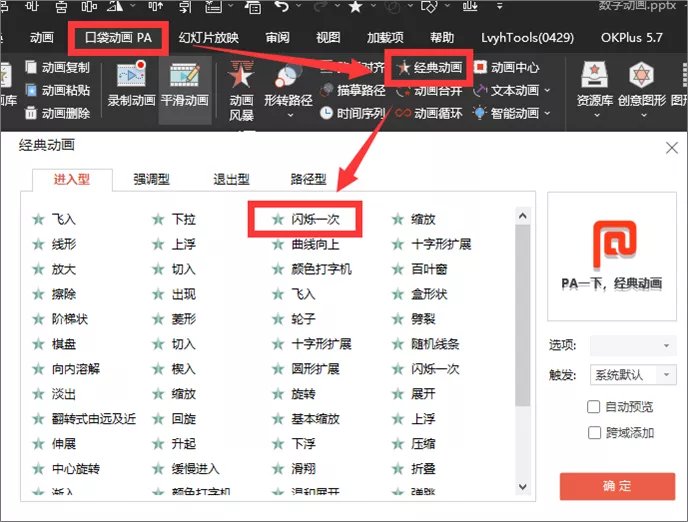The height and width of the screenshot is (522, 688).
Task: Click the PA classic animation preview thumbnail
Action: point(612,257)
